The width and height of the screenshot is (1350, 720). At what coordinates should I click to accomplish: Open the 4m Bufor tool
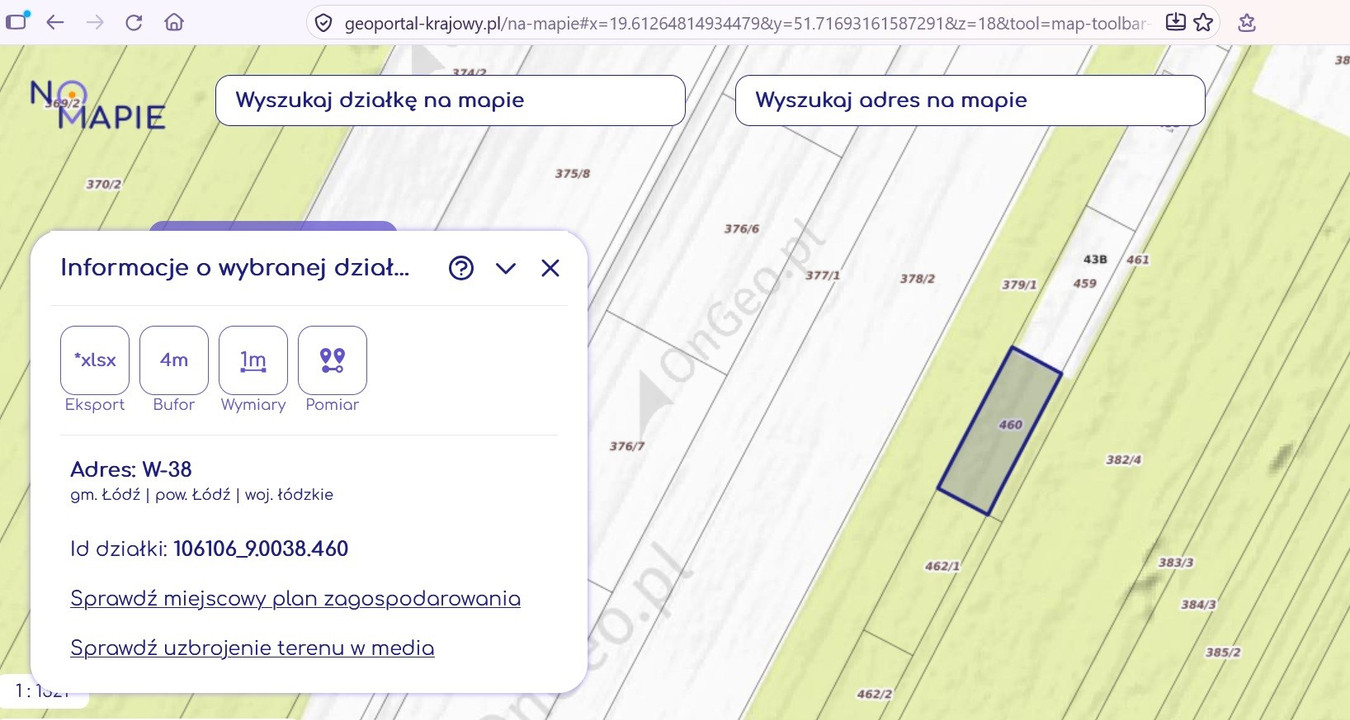174,360
